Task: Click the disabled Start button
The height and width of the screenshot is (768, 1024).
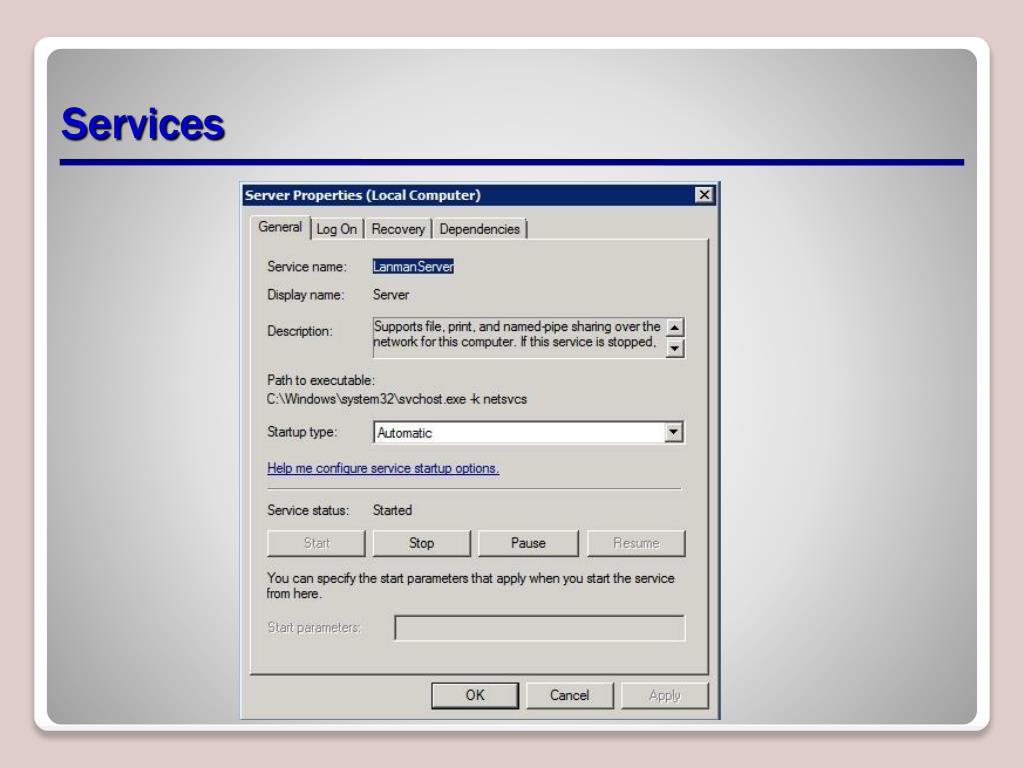Action: [x=316, y=543]
